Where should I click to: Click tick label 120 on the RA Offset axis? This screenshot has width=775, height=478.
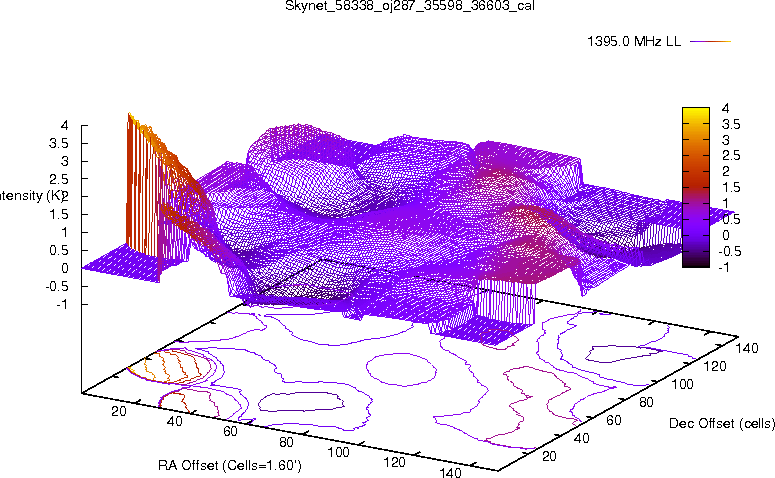pyautogui.click(x=394, y=463)
